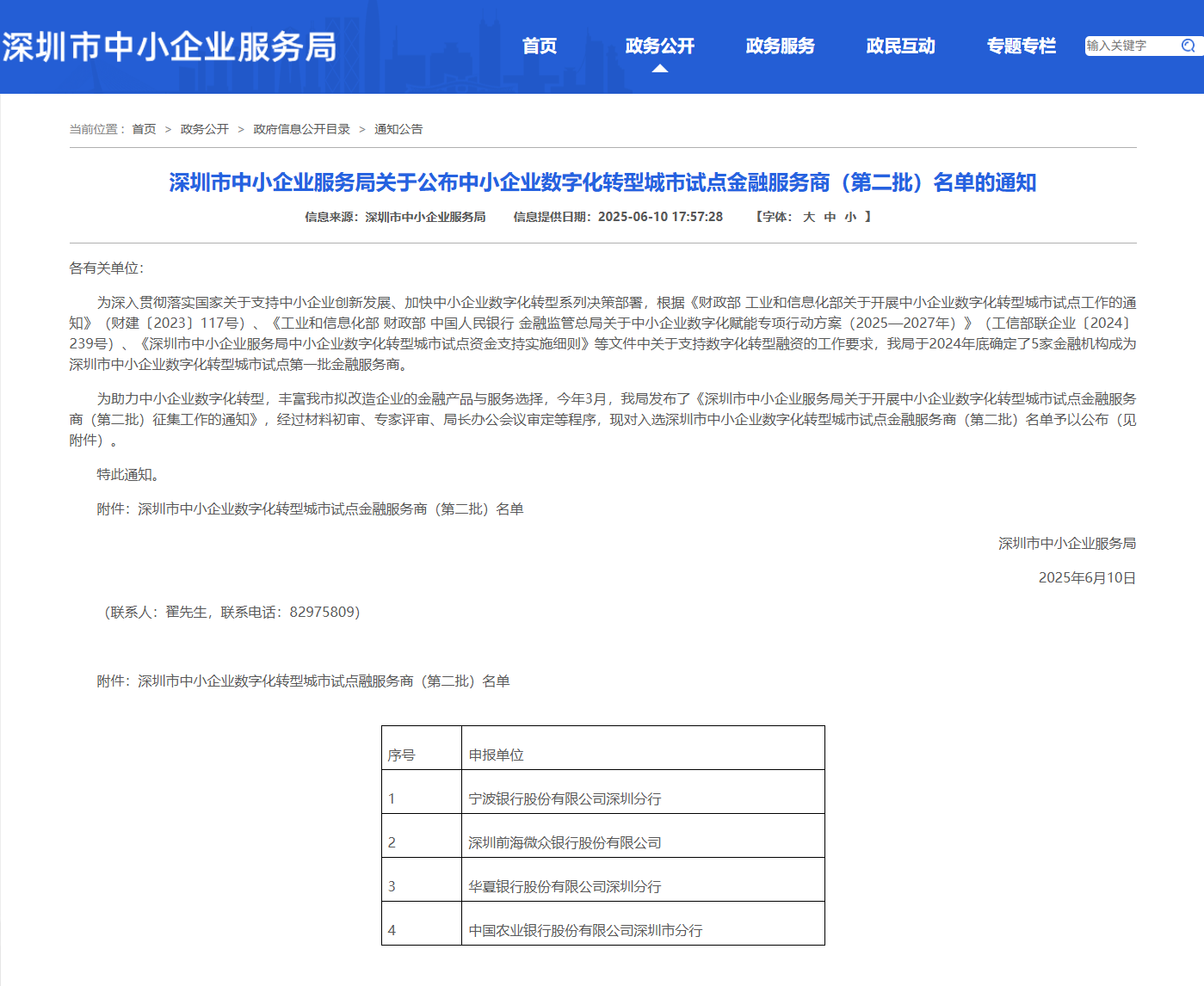Viewport: 1204px width, 986px height.
Task: Set font size to 中
Action: pos(830,217)
